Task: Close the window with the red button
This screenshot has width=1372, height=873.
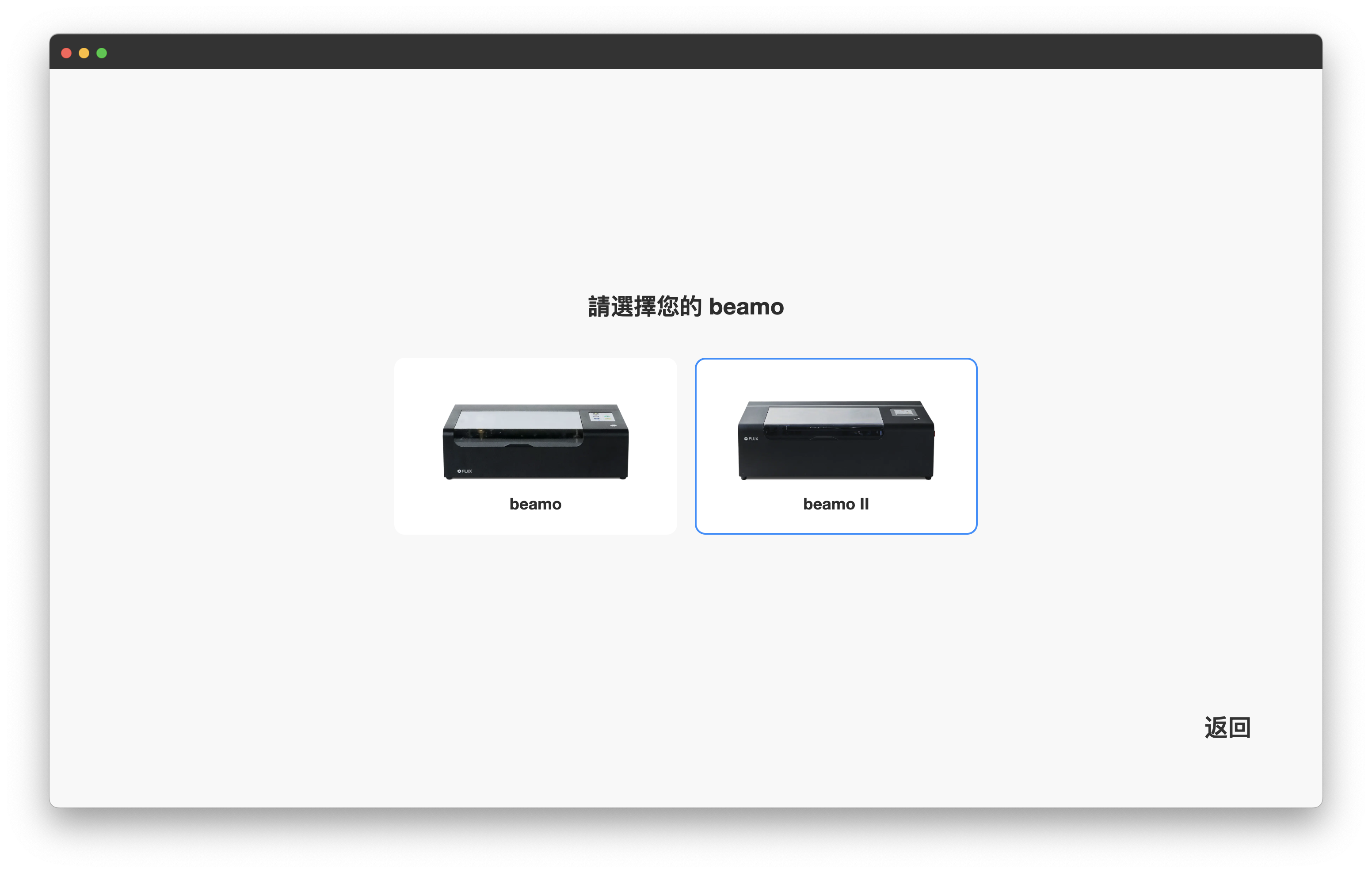Action: coord(66,53)
